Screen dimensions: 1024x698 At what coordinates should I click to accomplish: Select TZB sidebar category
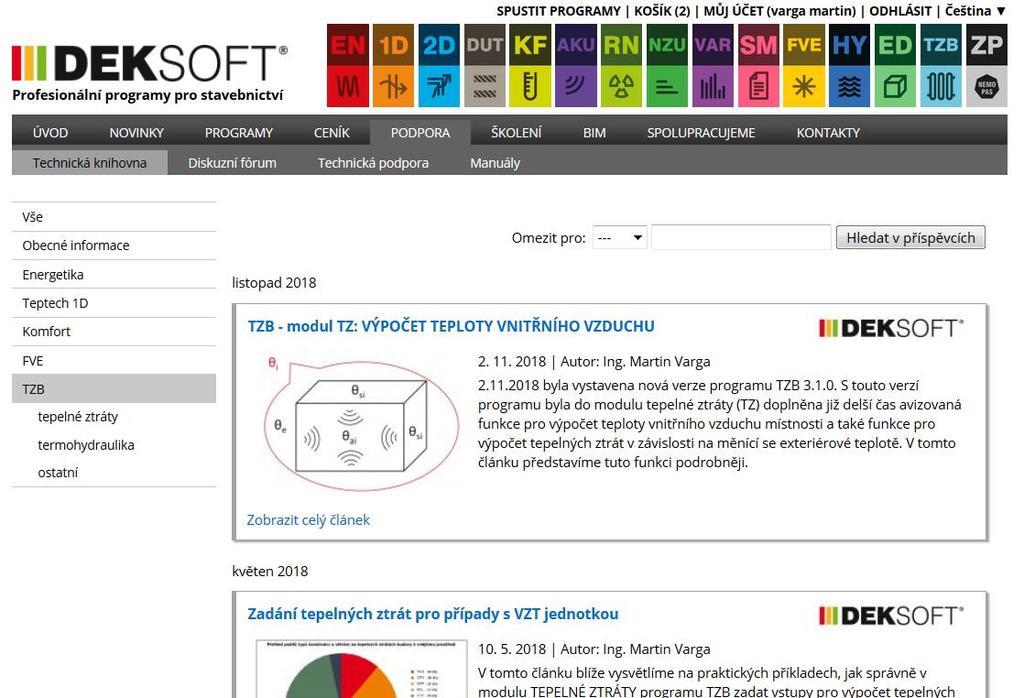pyautogui.click(x=114, y=389)
